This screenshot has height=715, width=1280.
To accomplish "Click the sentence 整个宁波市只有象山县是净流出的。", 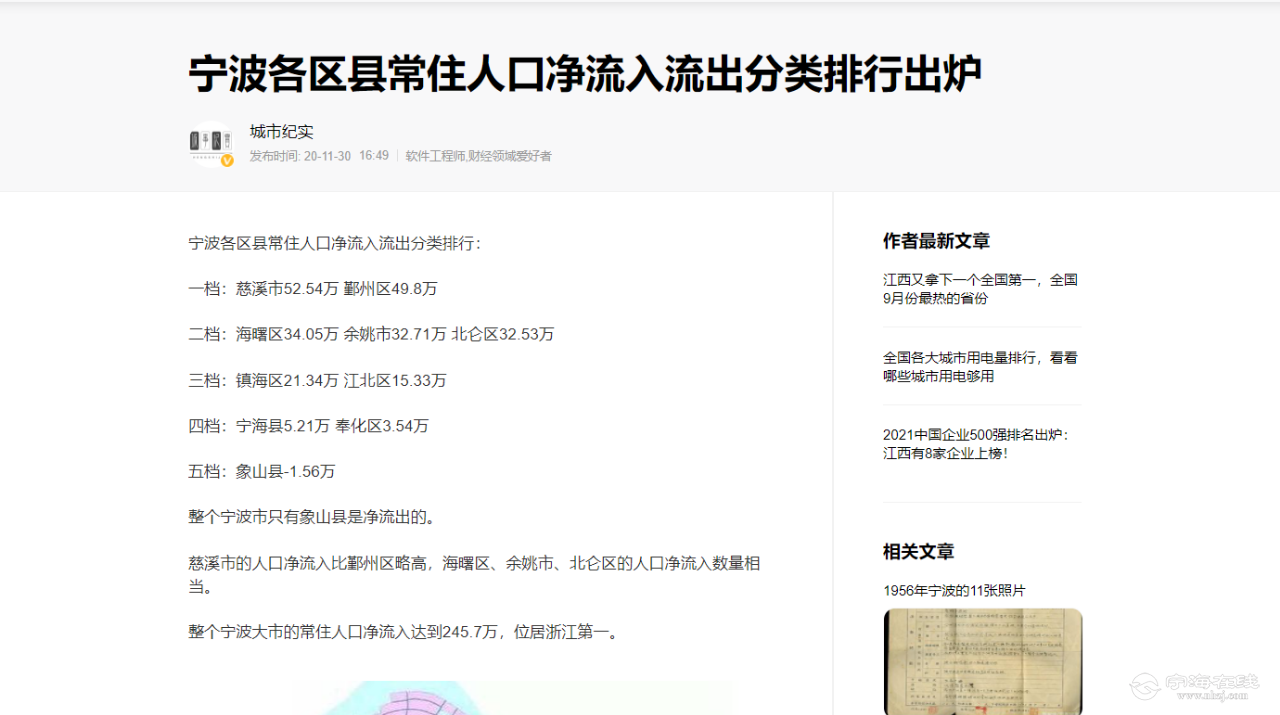I will [x=313, y=517].
